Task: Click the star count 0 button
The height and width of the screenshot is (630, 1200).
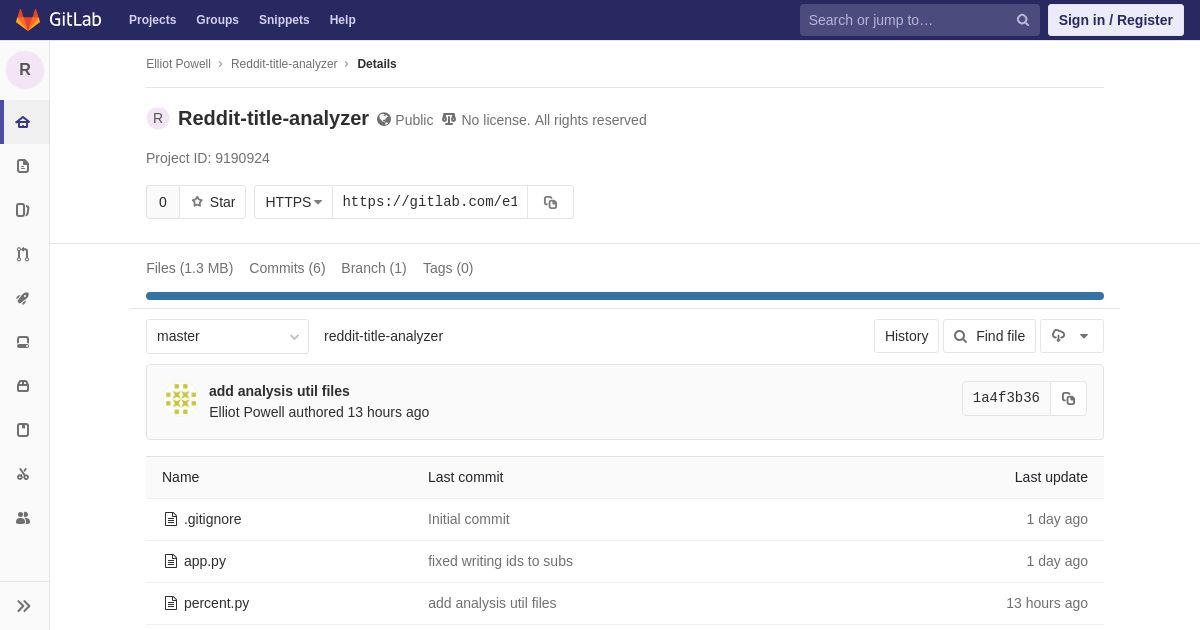Action: point(163,202)
